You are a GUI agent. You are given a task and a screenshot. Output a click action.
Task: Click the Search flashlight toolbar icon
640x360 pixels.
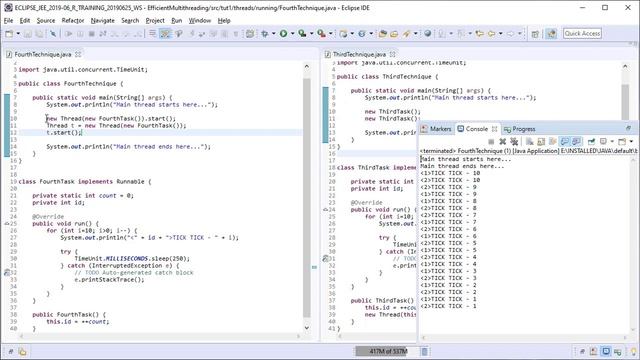click(x=406, y=33)
